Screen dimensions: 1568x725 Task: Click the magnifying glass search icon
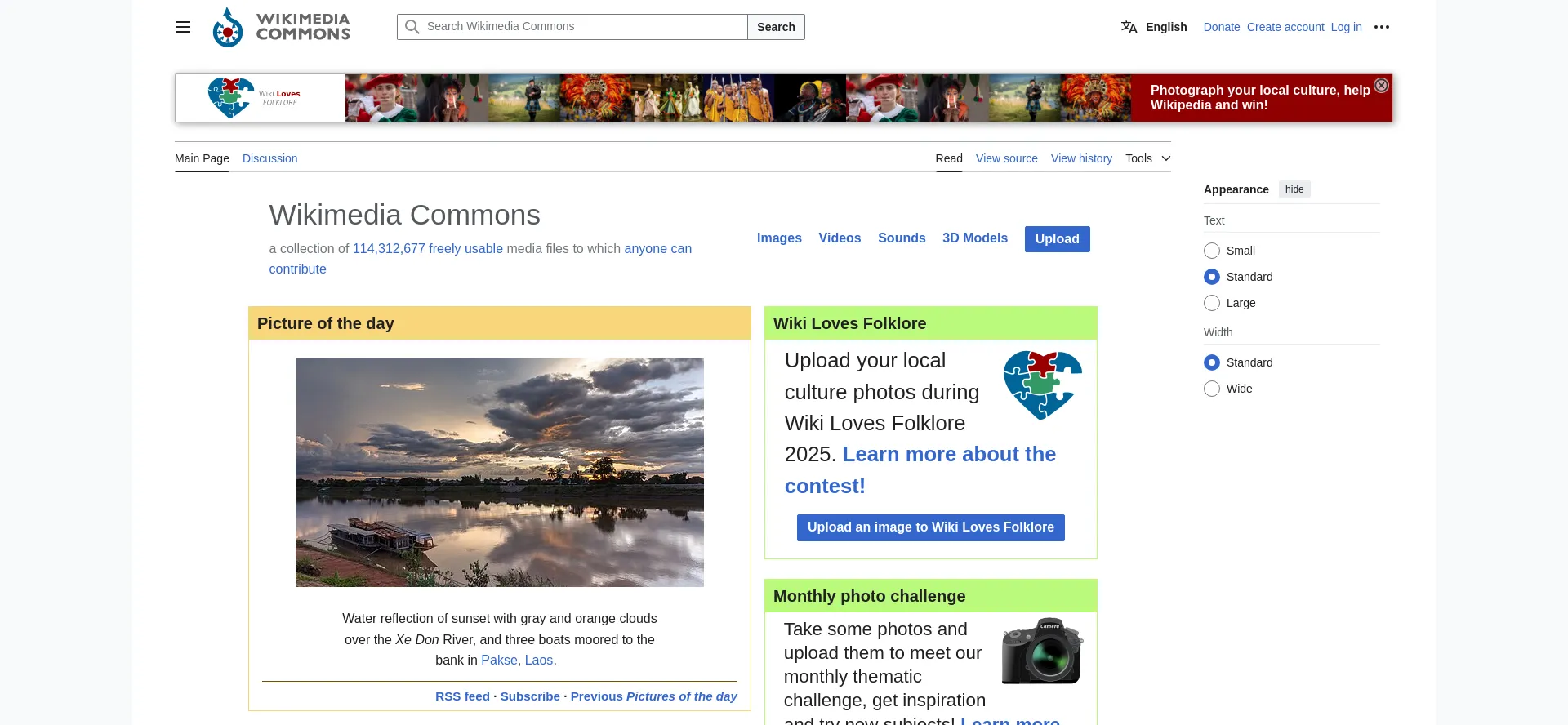412,27
